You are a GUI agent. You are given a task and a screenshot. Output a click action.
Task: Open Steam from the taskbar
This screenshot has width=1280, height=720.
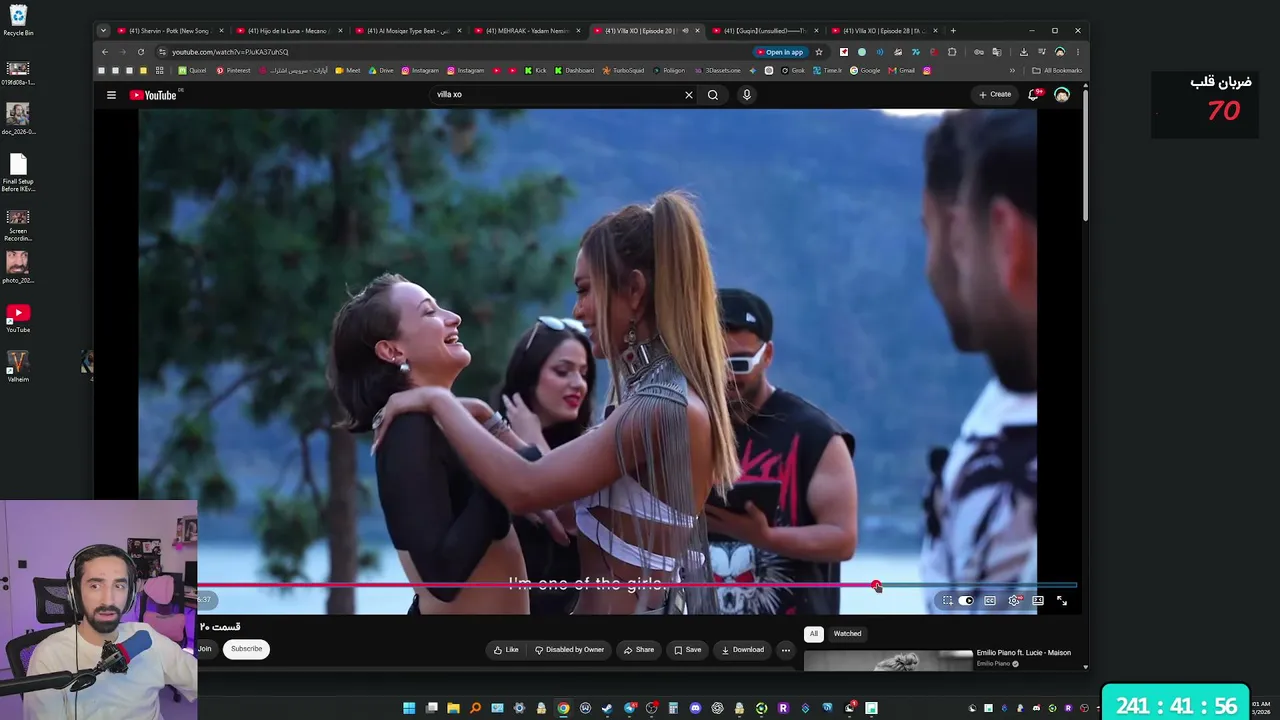[x=607, y=709]
